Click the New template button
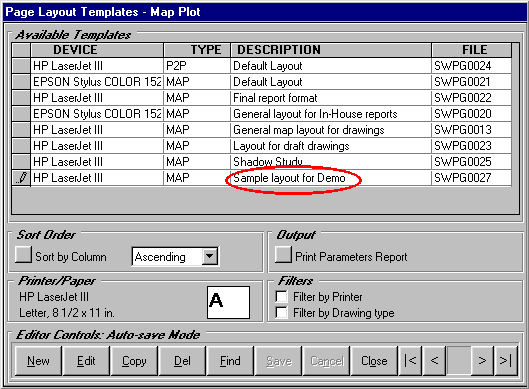529x389 pixels. tap(38, 361)
